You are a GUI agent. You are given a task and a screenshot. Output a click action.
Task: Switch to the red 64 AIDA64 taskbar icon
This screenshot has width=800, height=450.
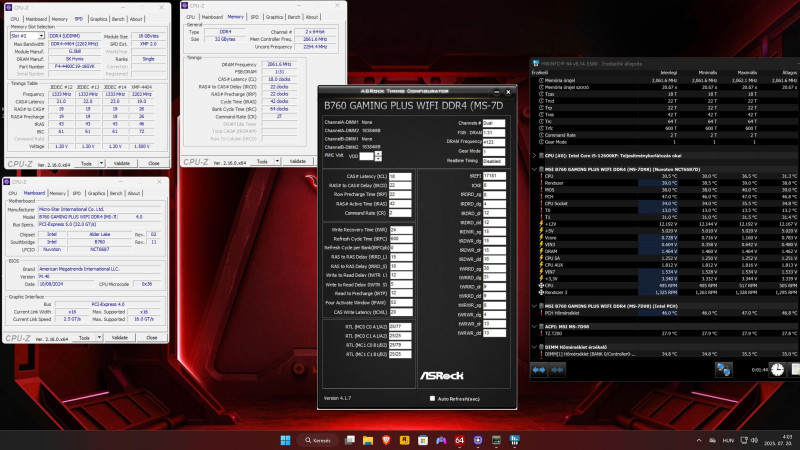(x=460, y=440)
